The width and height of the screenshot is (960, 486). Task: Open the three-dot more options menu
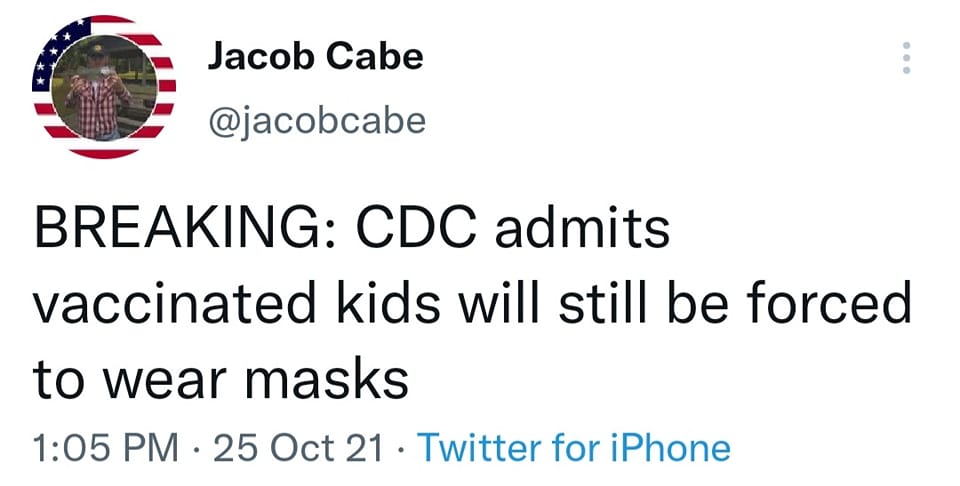pos(907,58)
